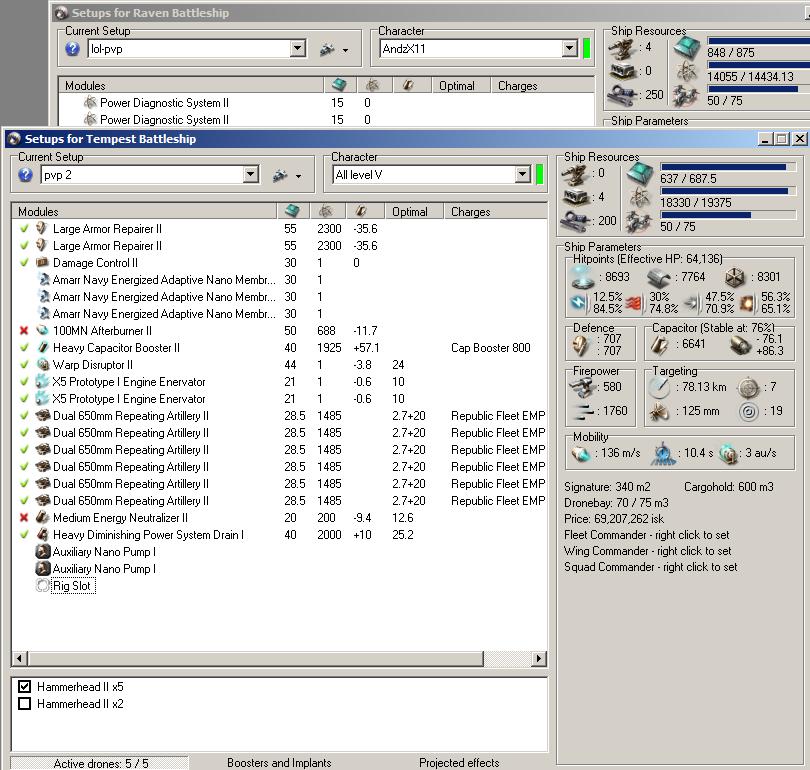
Task: Click the modules list horizontal scrollbar thumb
Action: coord(256,658)
